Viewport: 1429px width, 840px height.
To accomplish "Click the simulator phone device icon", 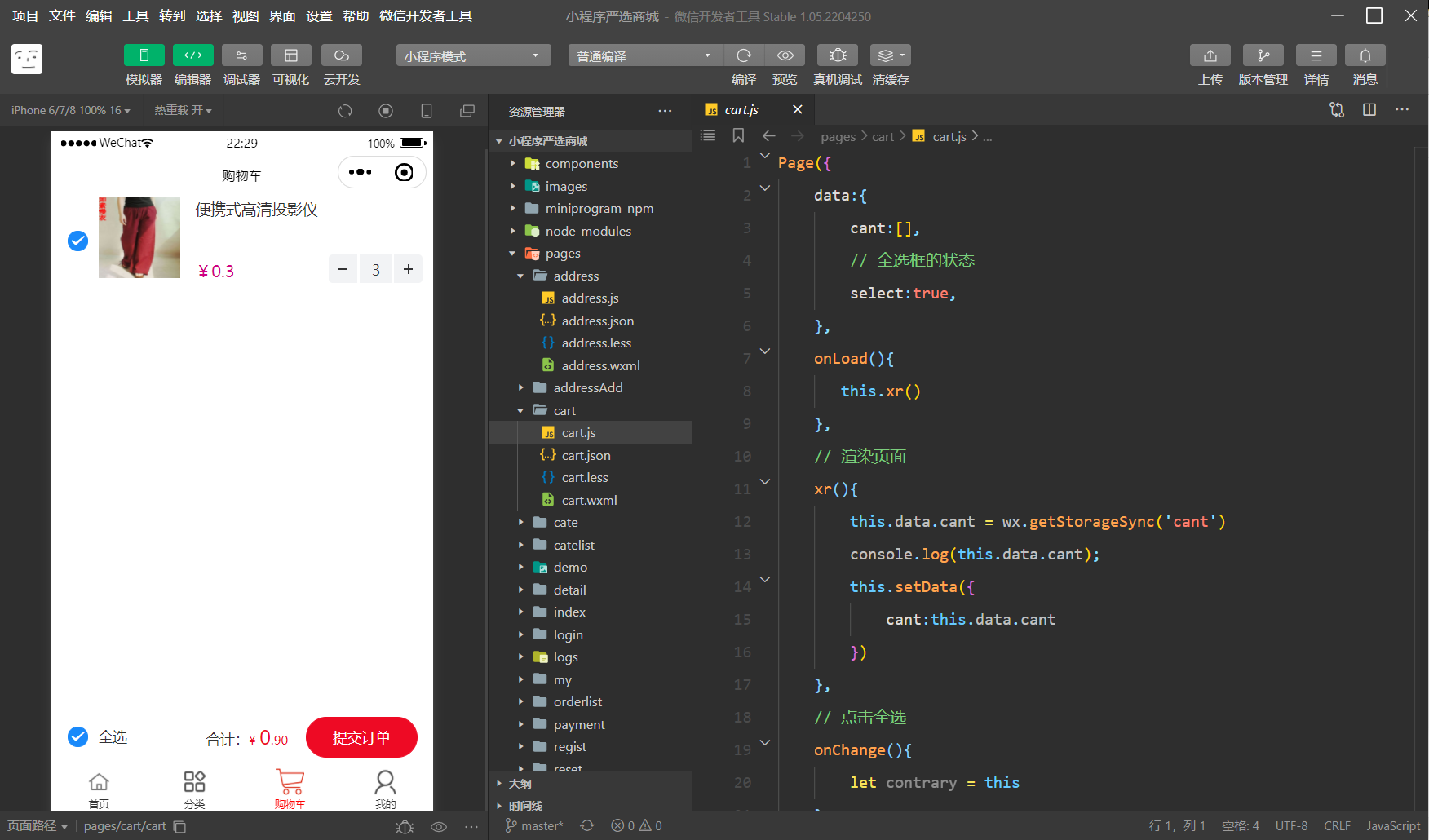I will click(x=427, y=111).
